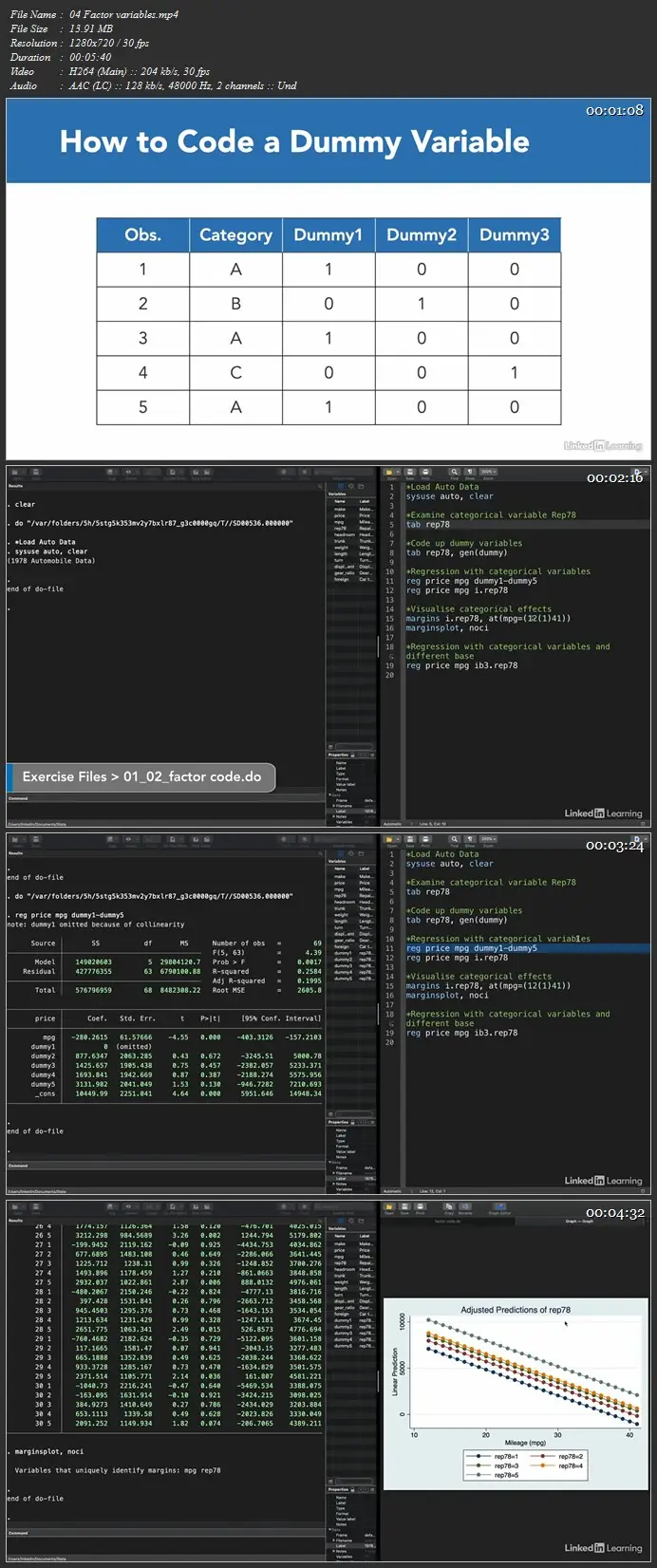The height and width of the screenshot is (1568, 657).
Task: Click 'Exercise Files > 01_02_factor code.do' banner
Action: click(141, 776)
